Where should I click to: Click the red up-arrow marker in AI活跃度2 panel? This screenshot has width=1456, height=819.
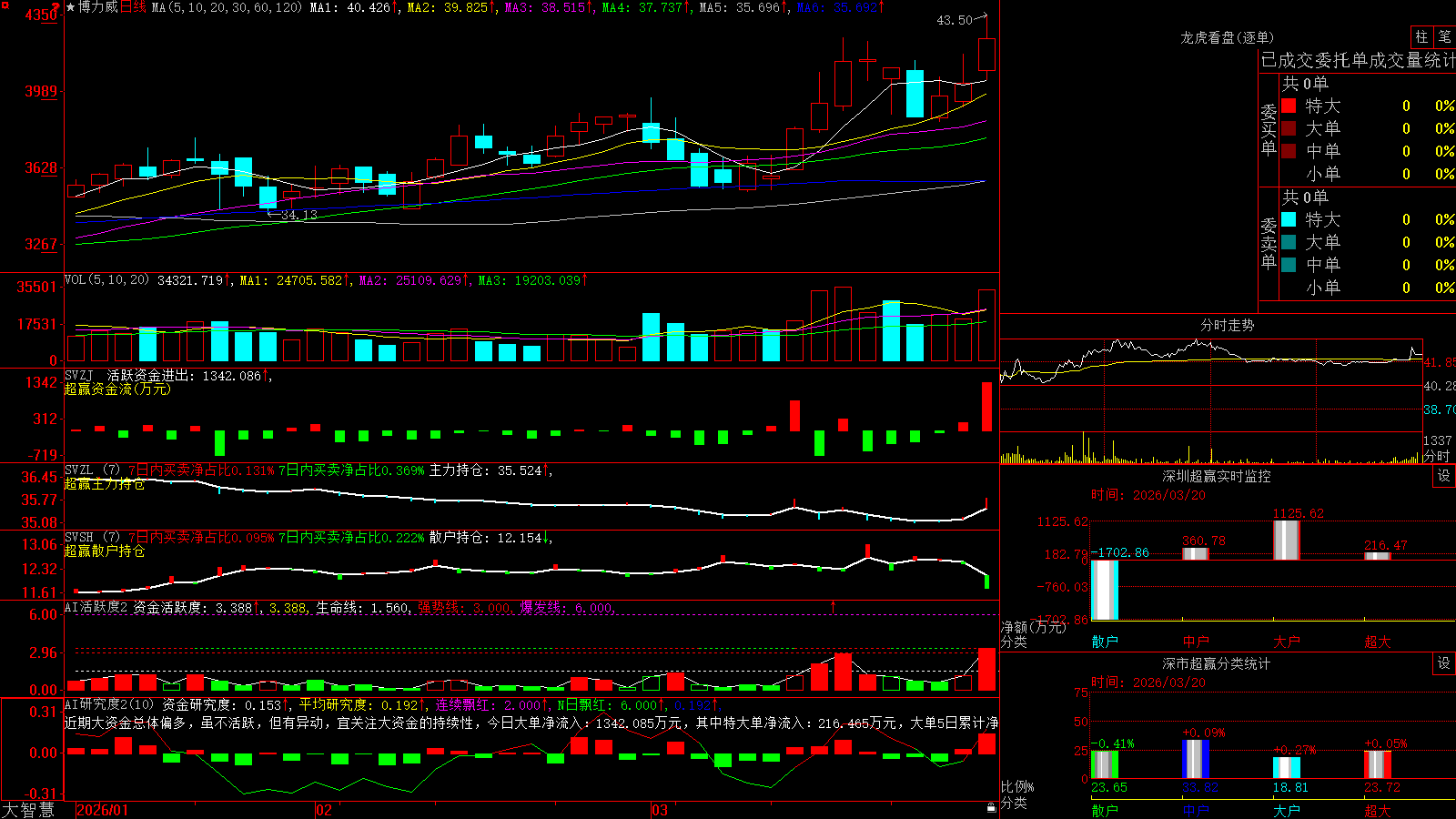click(x=833, y=606)
